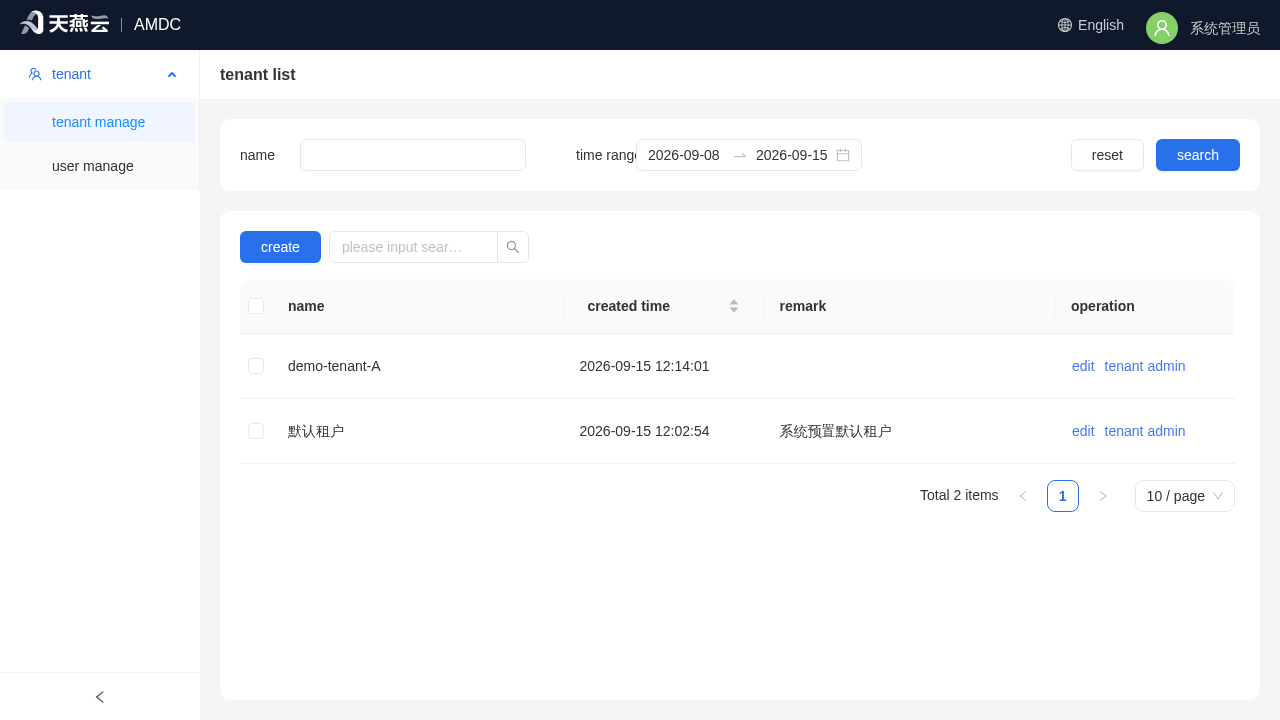The height and width of the screenshot is (720, 1280).
Task: Check the 默认租户 row checkbox
Action: [x=256, y=431]
